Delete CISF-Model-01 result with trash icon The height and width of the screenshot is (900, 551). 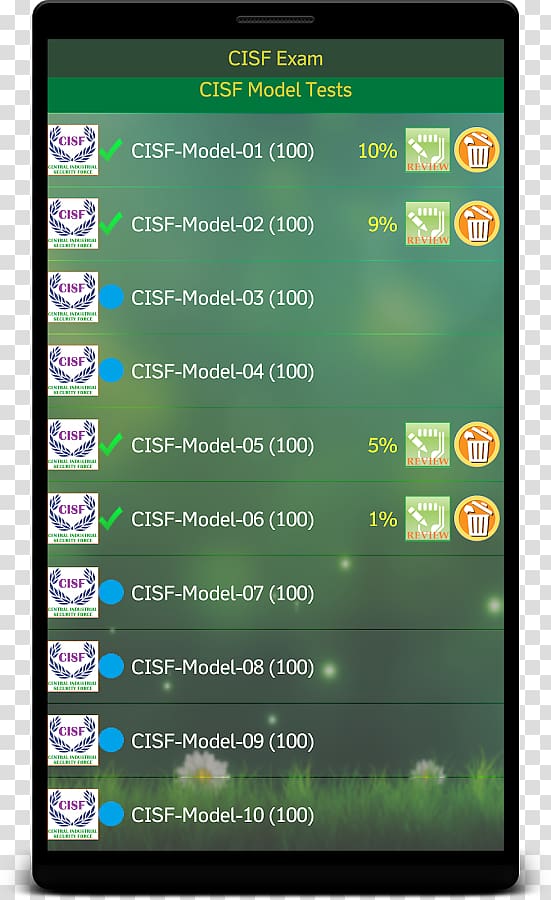[x=477, y=150]
